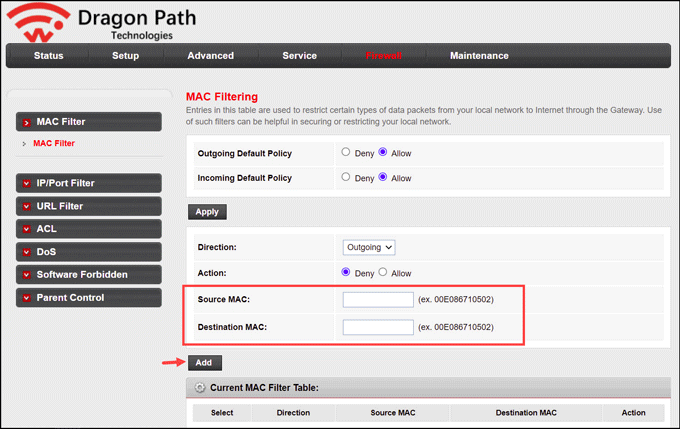Viewport: 680px width, 429px height.
Task: Click the red chevron icon on URL Filter
Action: (27, 206)
